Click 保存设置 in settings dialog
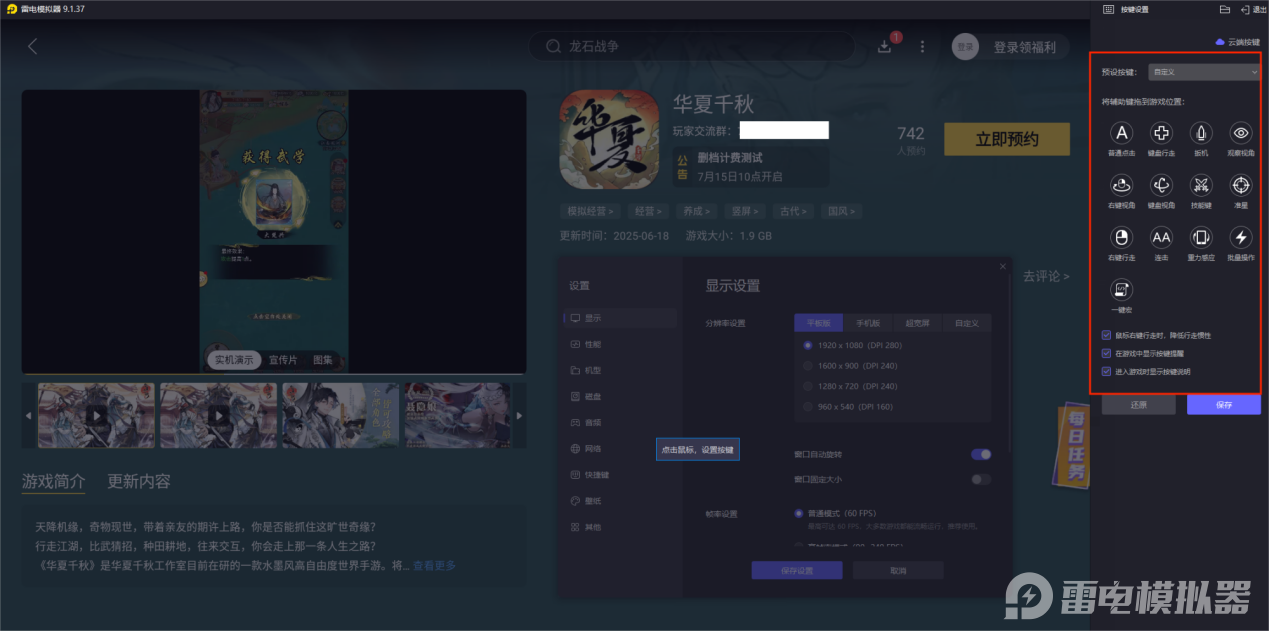 pyautogui.click(x=797, y=570)
